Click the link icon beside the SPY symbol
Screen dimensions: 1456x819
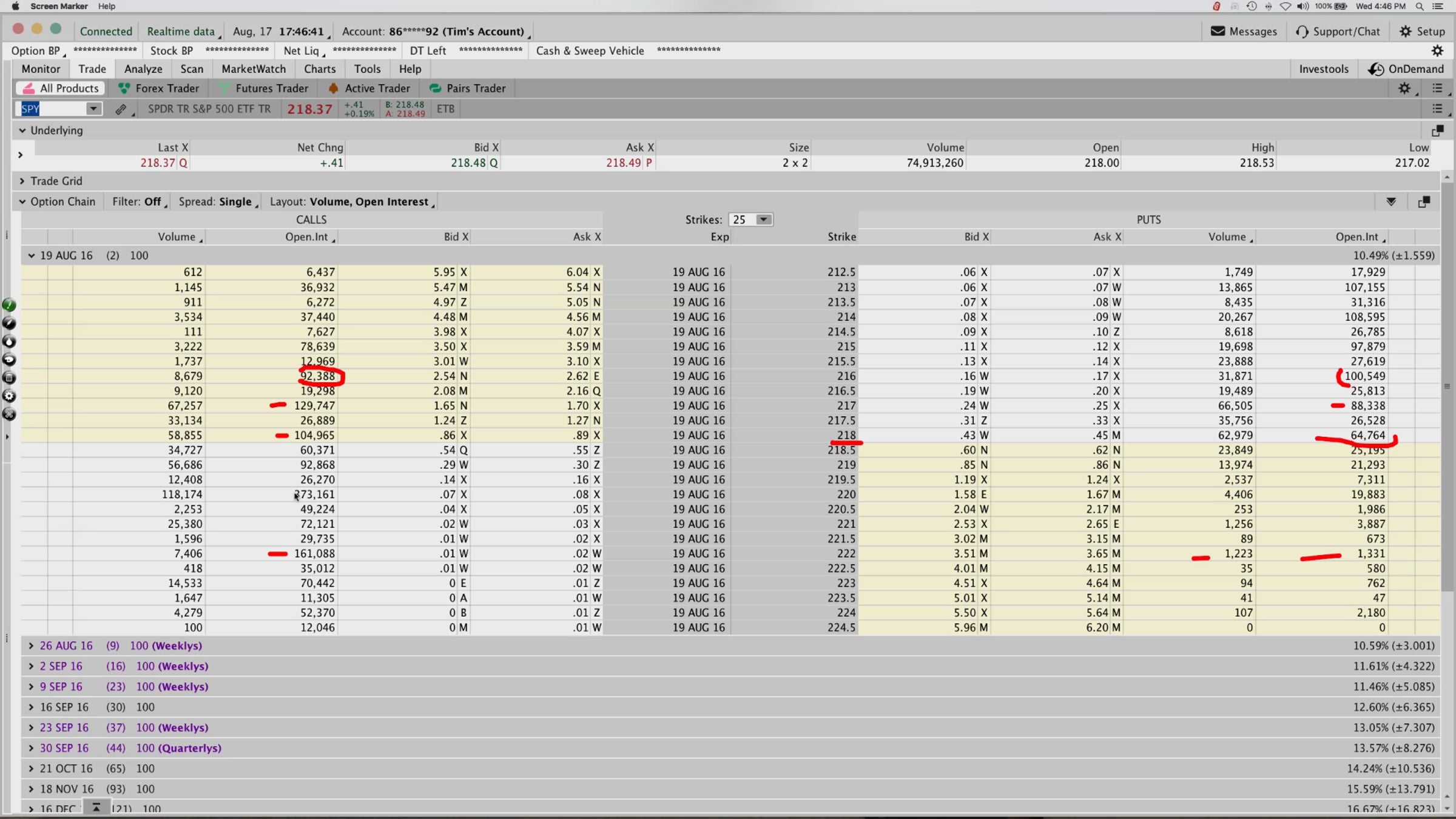pos(121,109)
